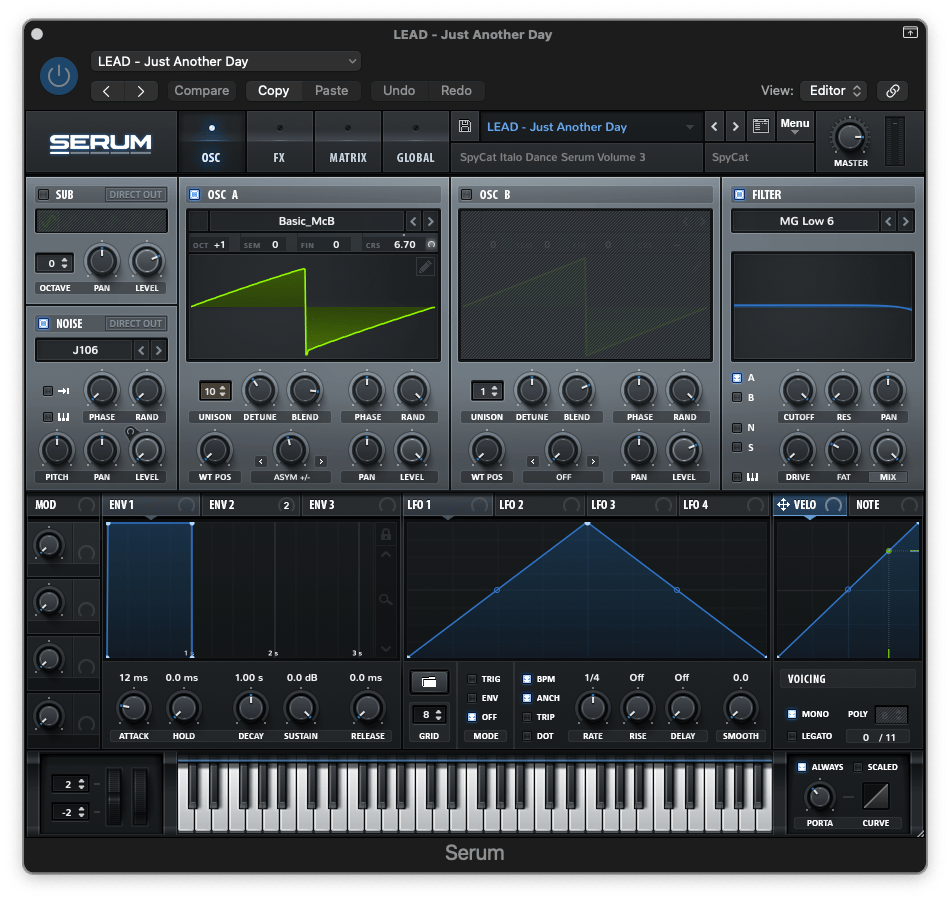Image resolution: width=950 pixels, height=901 pixels.
Task: Click the link sidechain chain icon
Action: [892, 91]
